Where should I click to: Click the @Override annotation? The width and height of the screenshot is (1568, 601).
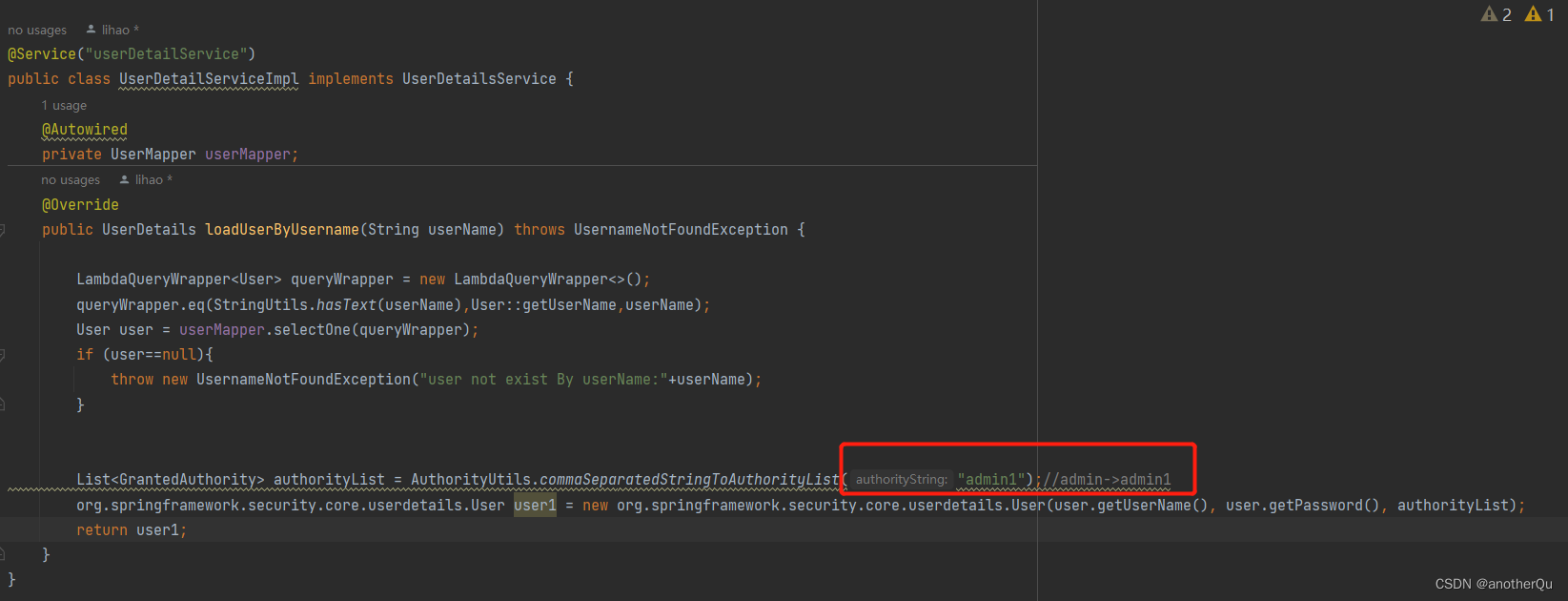click(80, 204)
